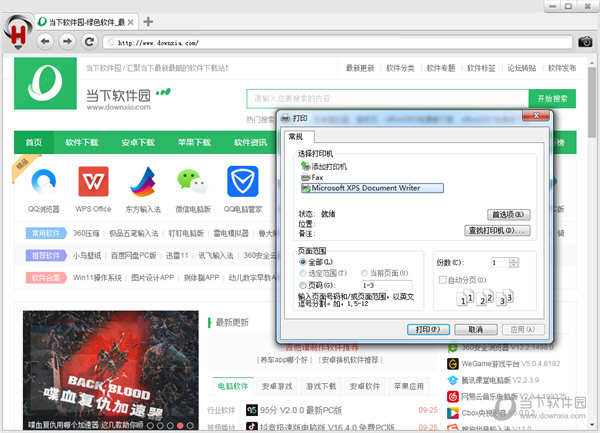This screenshot has width=600, height=433.
Task: Select 全部 page range radio button
Action: pos(303,262)
